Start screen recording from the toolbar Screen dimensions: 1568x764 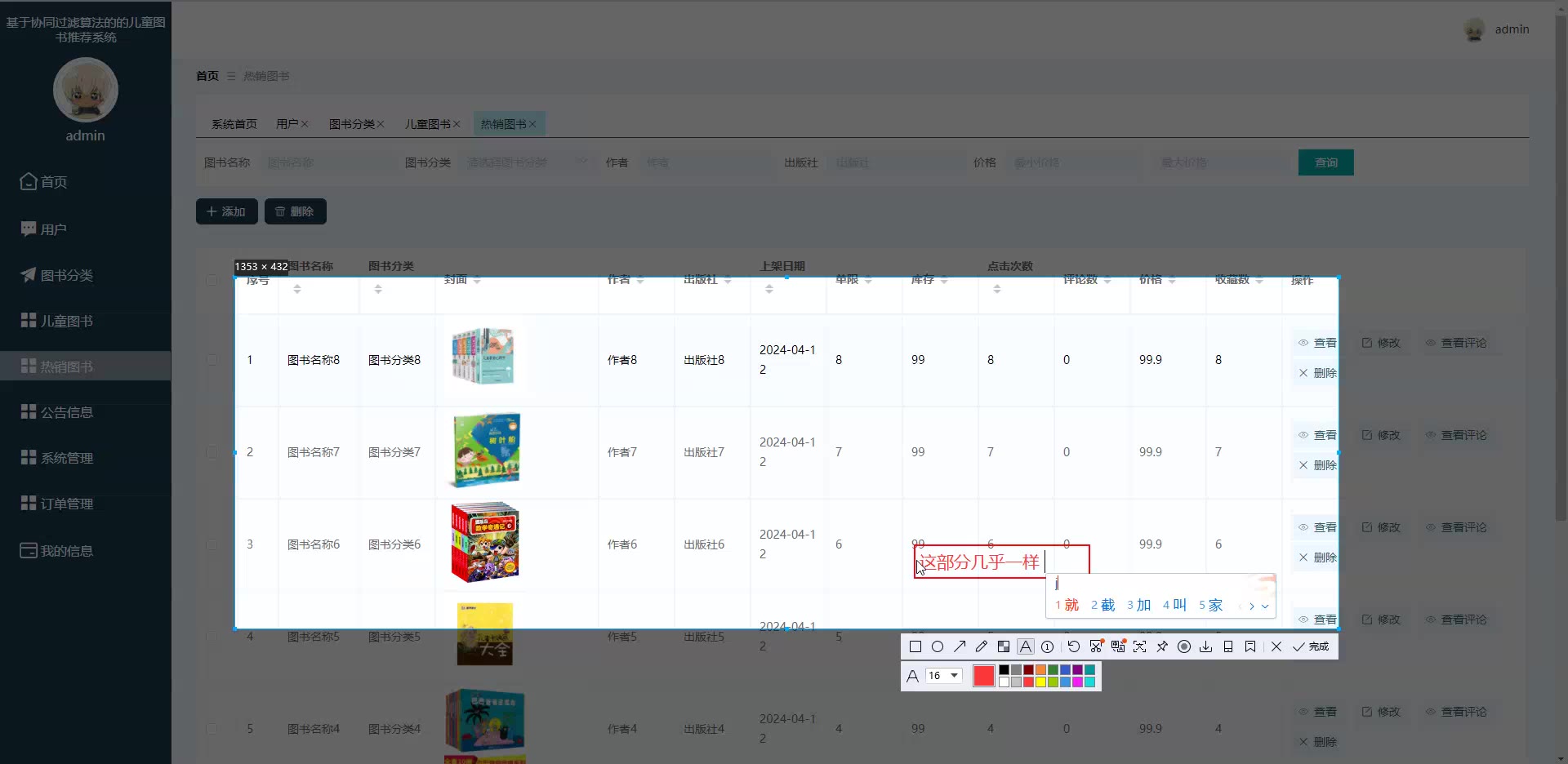point(1184,646)
